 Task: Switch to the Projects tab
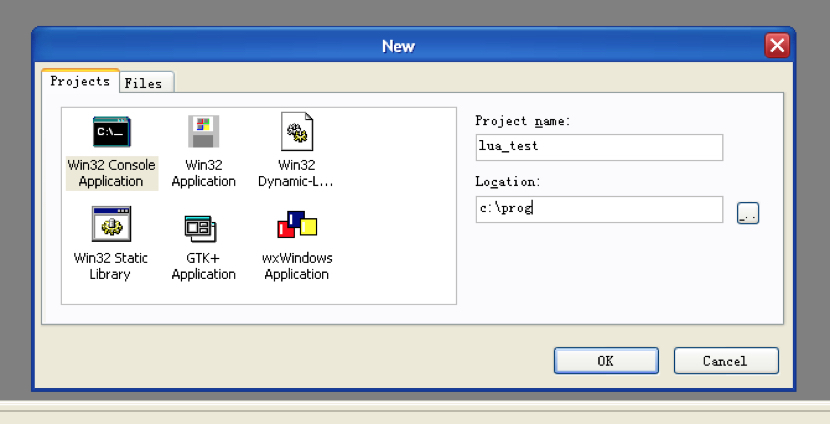tap(80, 82)
